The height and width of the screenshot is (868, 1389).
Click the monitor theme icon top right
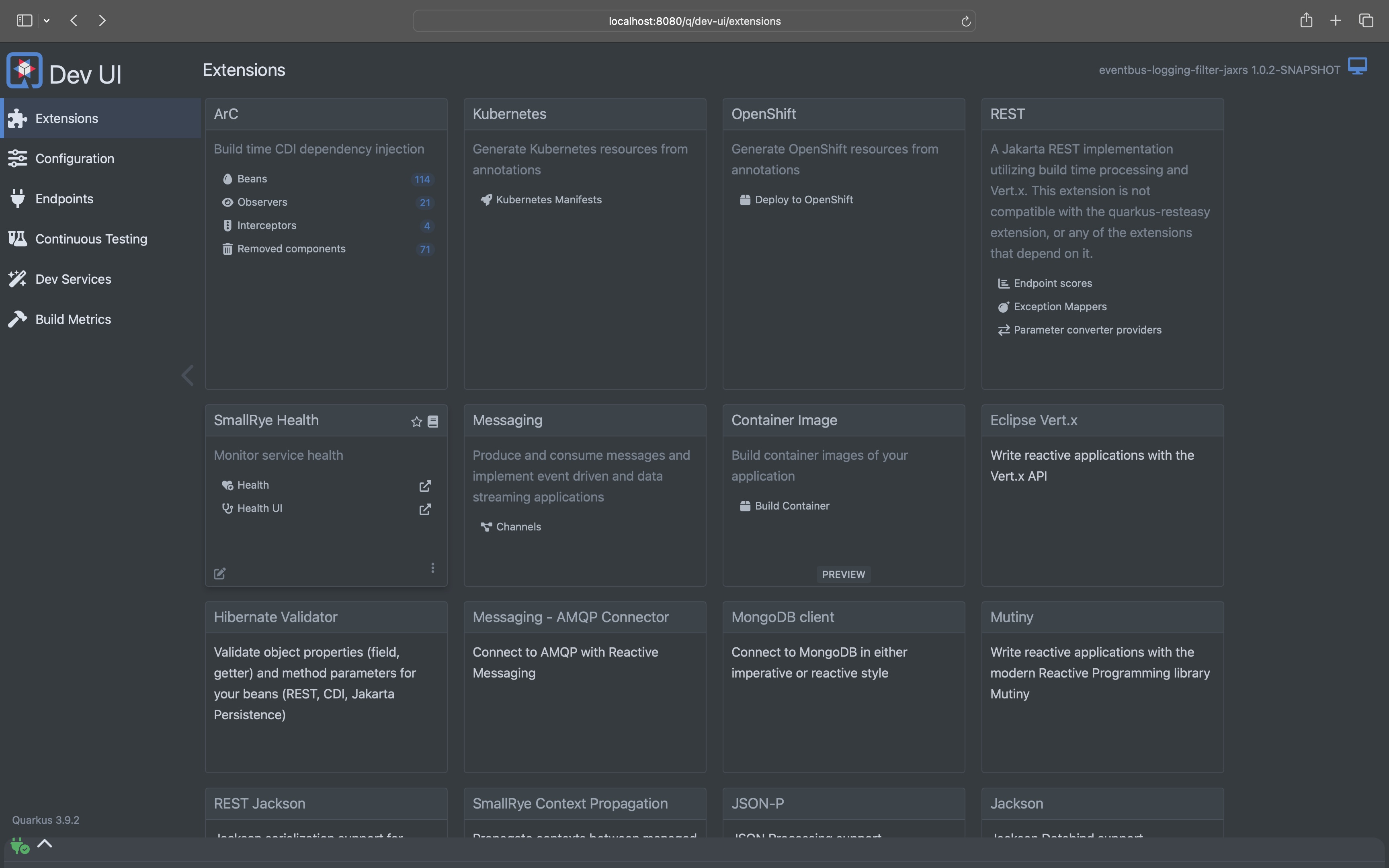pos(1358,67)
